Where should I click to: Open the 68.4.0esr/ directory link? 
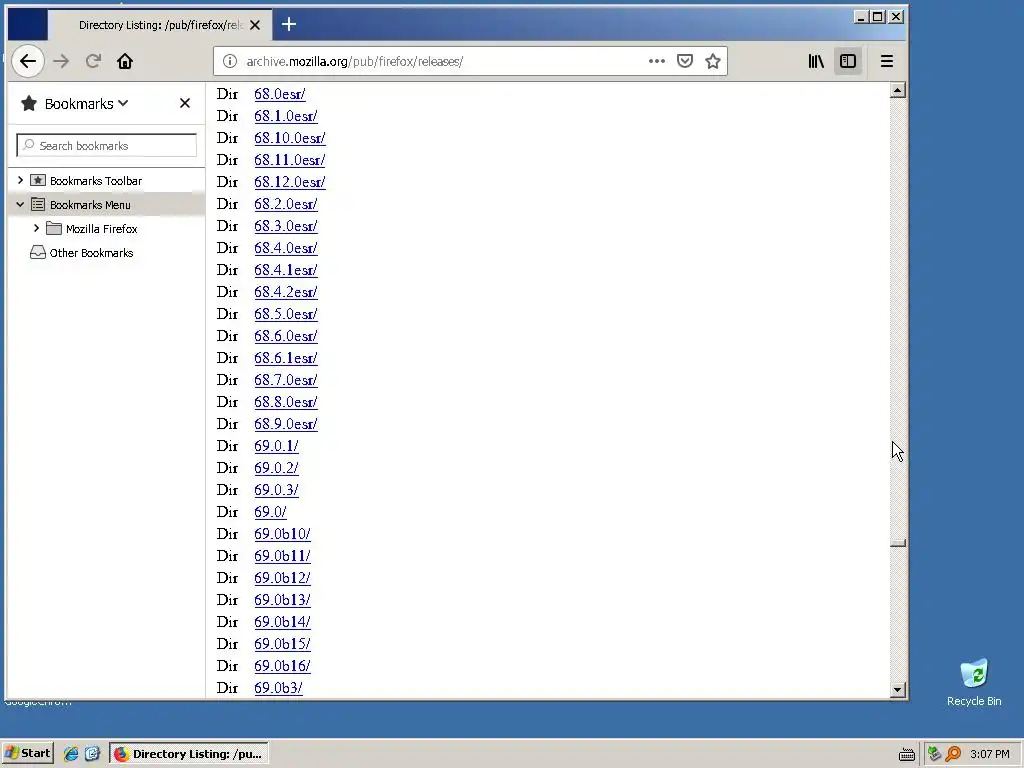[285, 248]
